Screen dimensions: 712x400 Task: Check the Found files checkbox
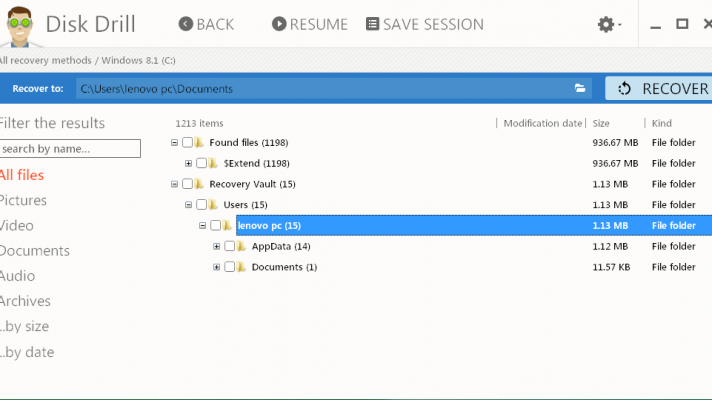[x=187, y=142]
